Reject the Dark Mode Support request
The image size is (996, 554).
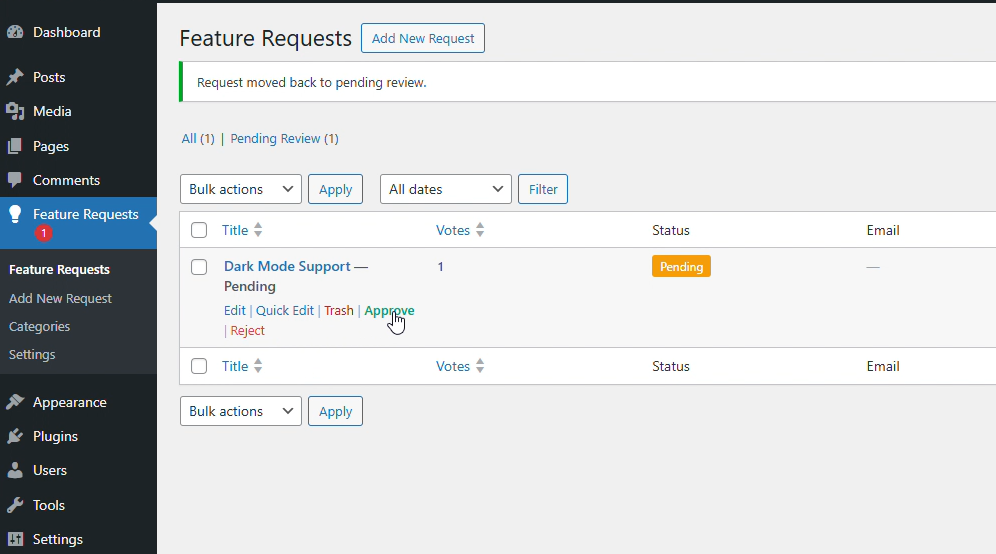pyautogui.click(x=247, y=330)
